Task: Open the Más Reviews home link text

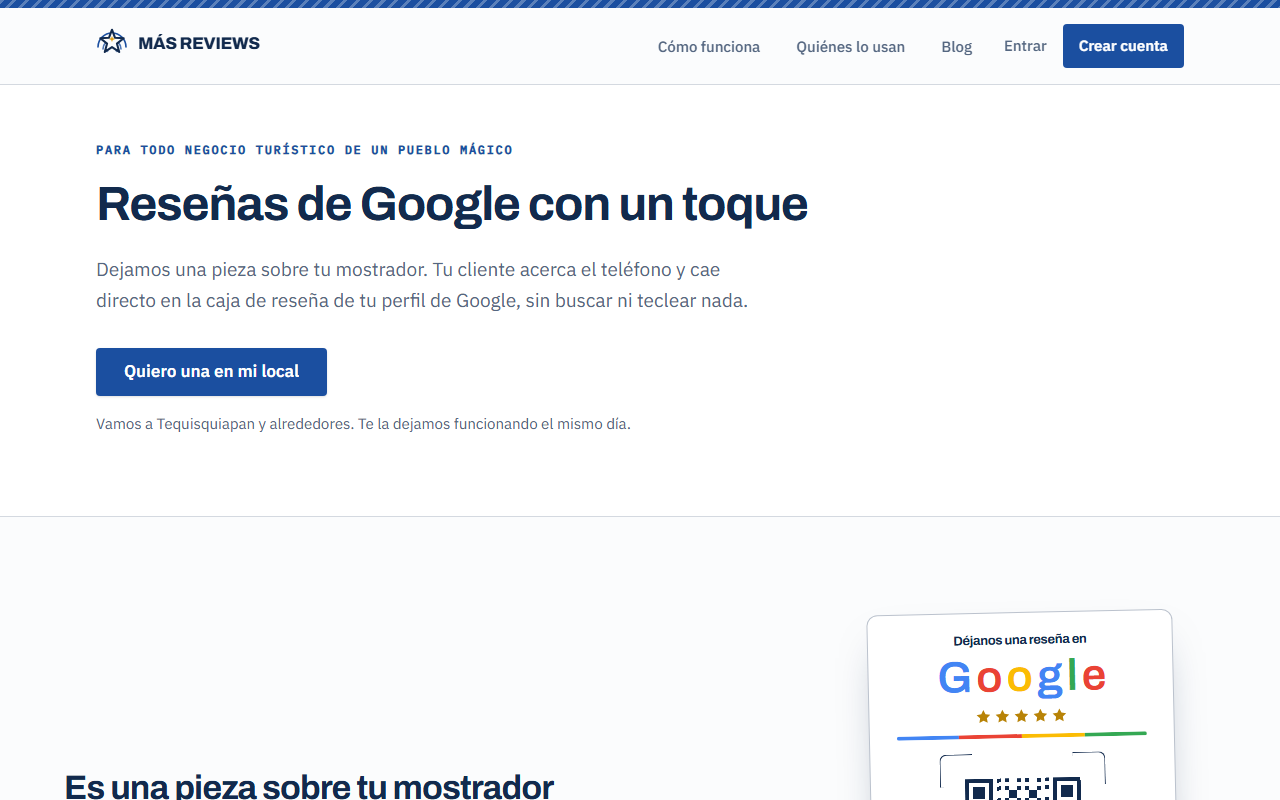Action: point(199,43)
